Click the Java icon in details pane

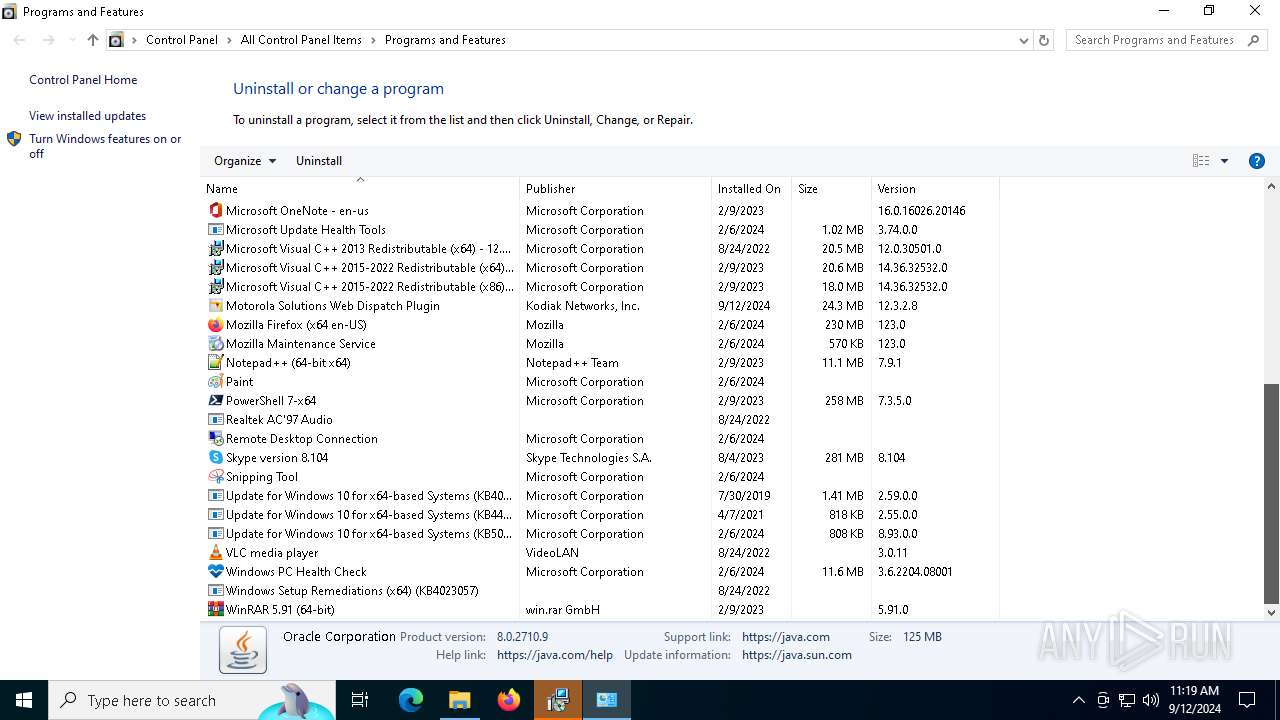(243, 650)
